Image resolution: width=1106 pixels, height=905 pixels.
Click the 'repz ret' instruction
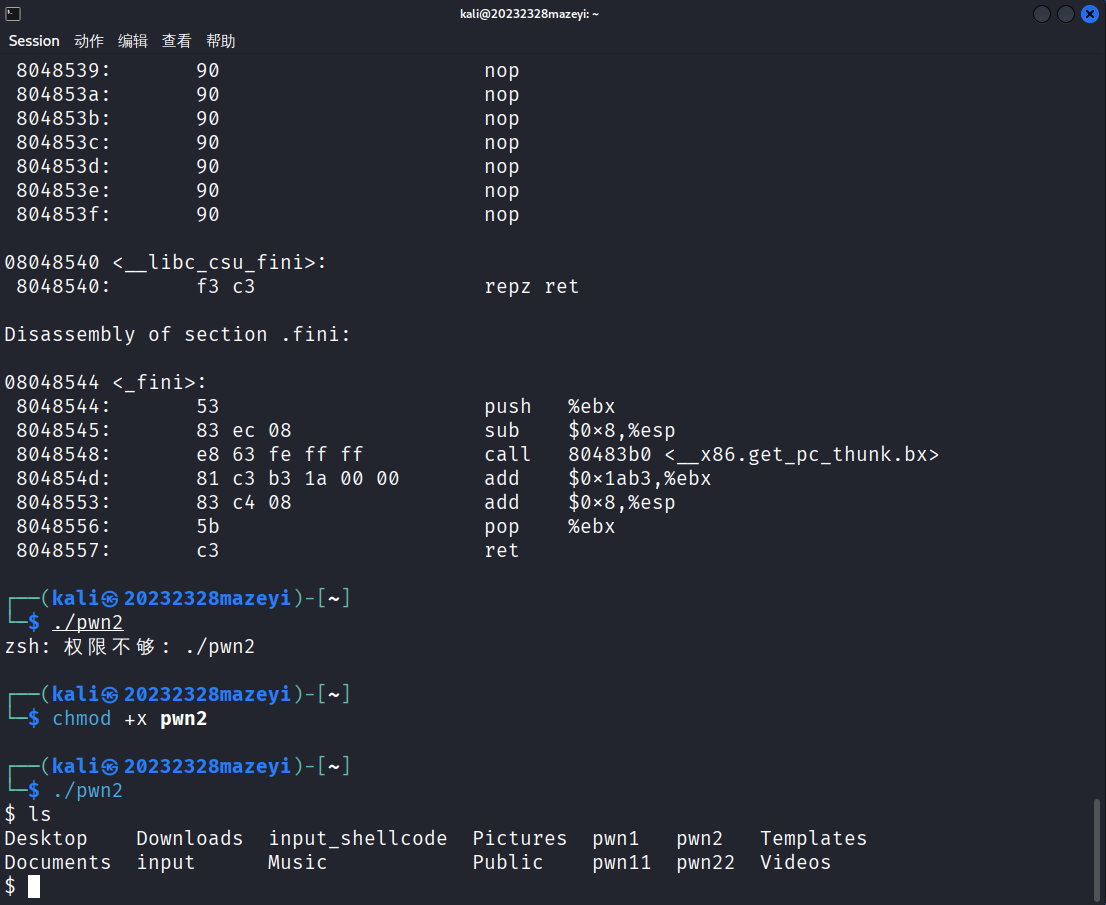coord(531,286)
